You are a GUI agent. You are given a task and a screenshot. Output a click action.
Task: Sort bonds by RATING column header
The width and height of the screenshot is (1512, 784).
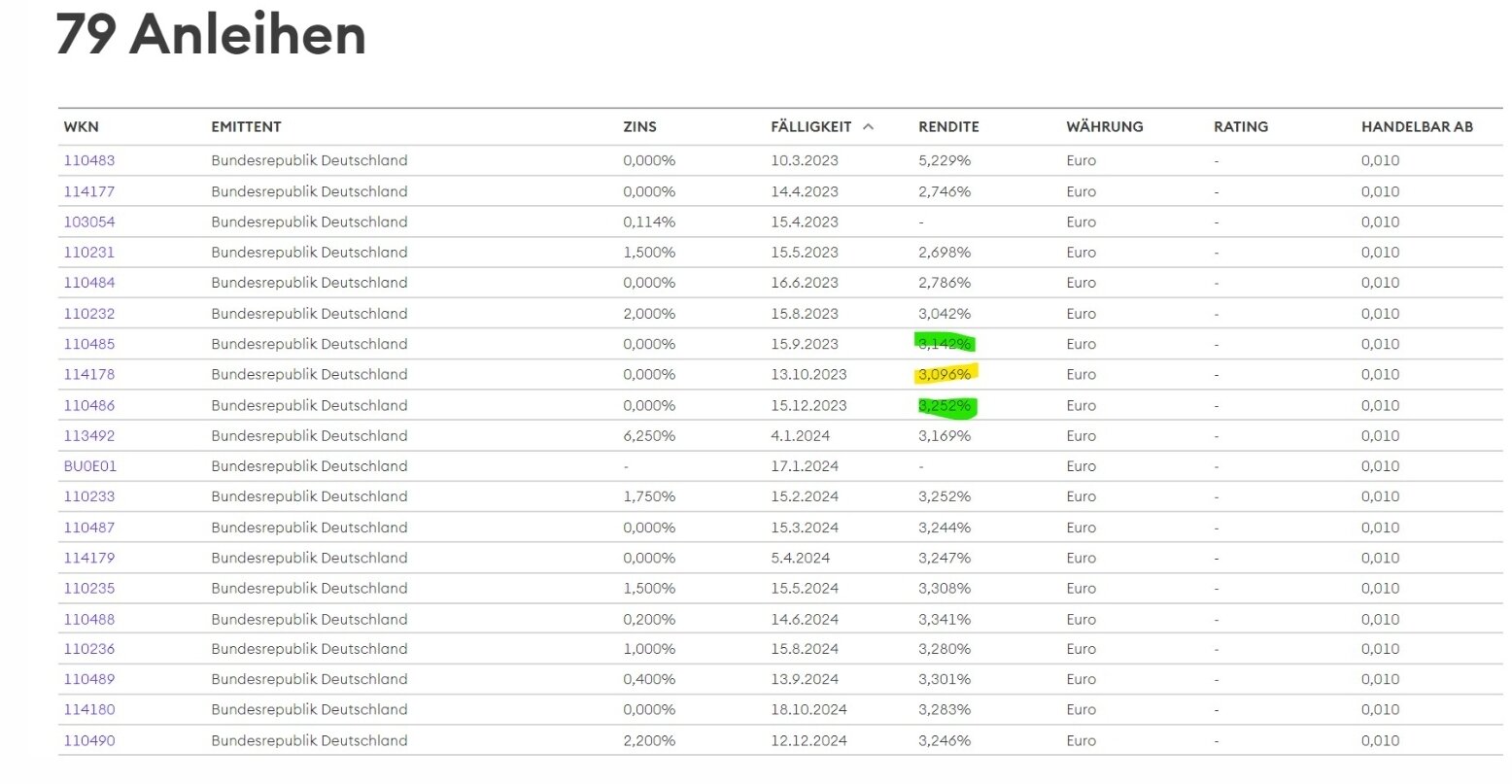point(1241,126)
